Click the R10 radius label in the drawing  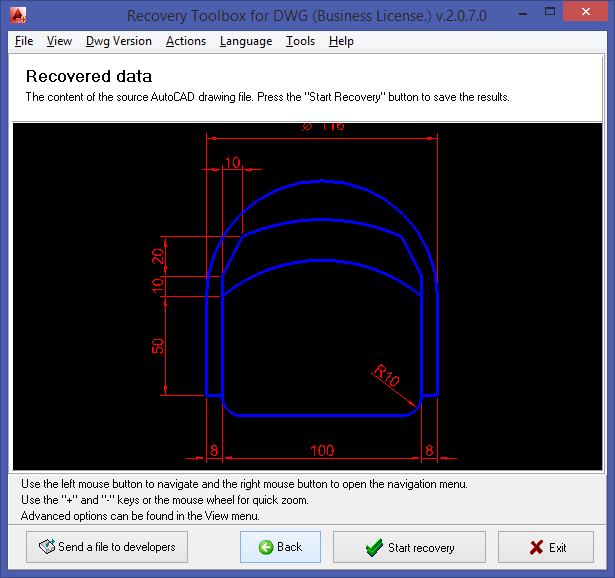pos(387,375)
